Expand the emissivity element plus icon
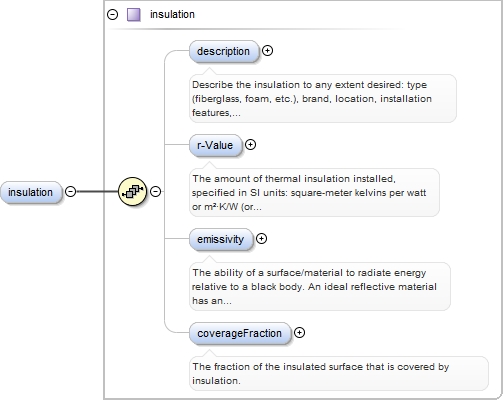This screenshot has height=401, width=504. tap(261, 239)
